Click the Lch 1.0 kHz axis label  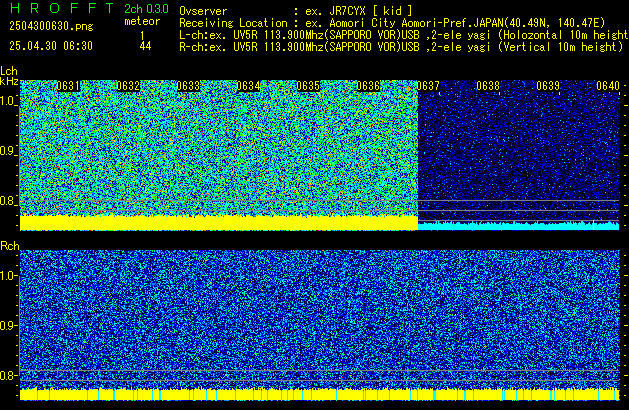click(x=8, y=101)
